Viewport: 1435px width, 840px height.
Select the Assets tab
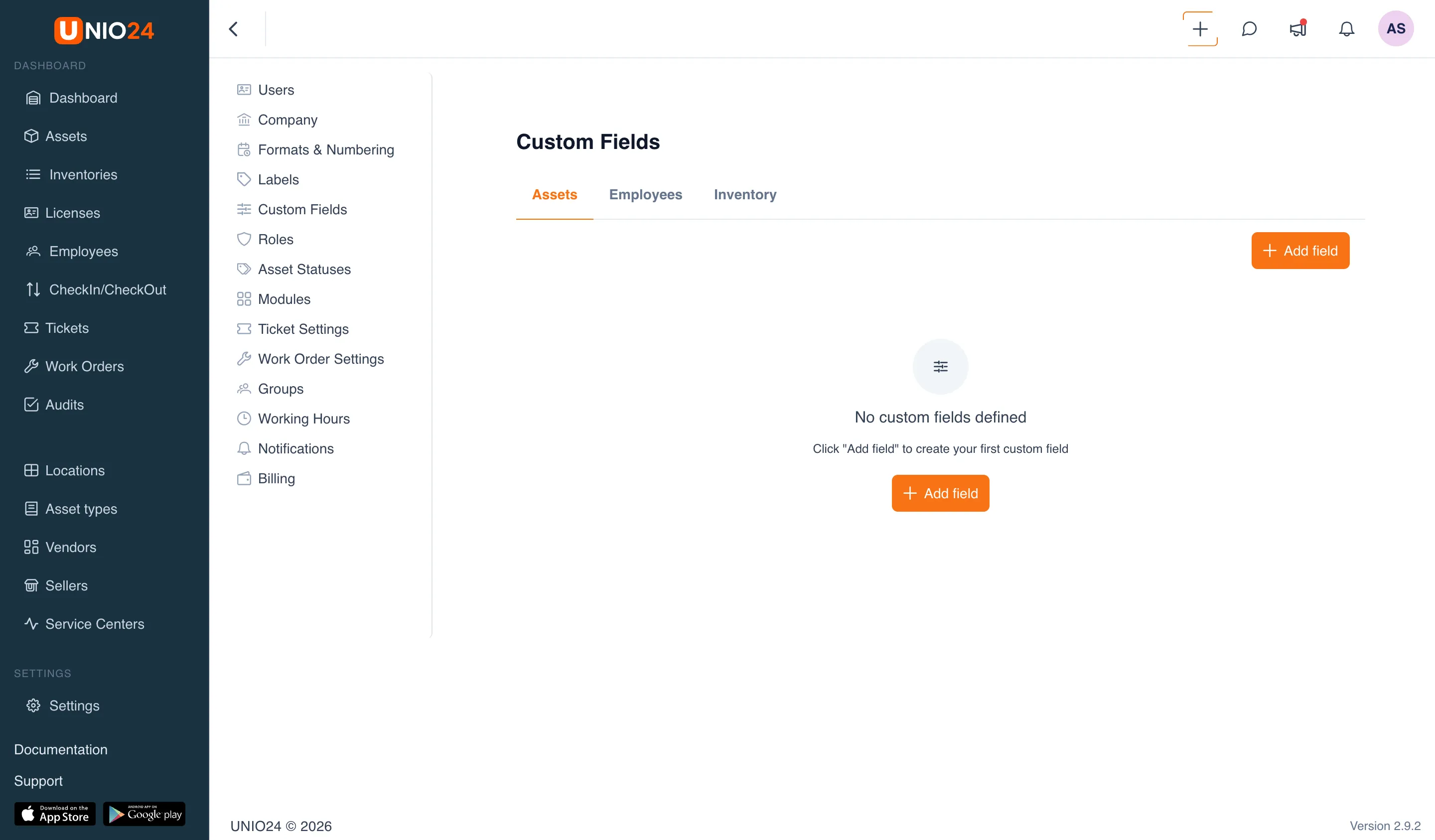coord(554,195)
